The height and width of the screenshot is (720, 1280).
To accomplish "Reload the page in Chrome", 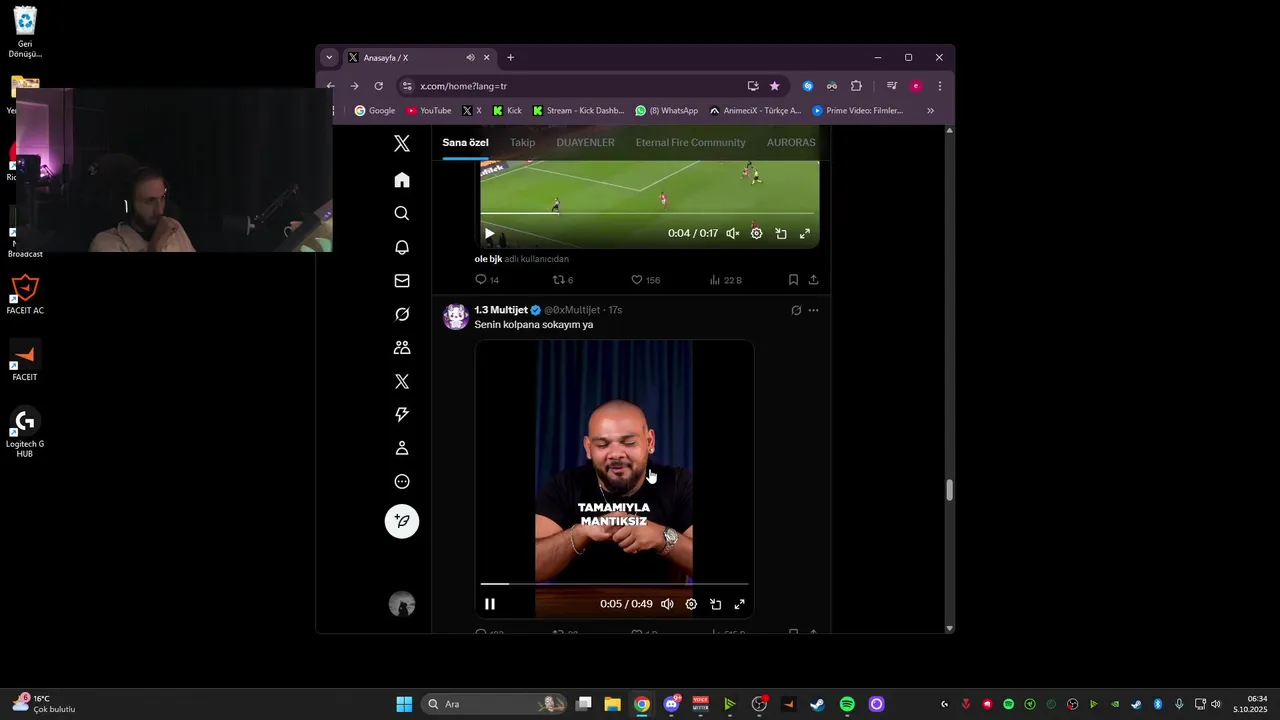I will click(x=378, y=86).
